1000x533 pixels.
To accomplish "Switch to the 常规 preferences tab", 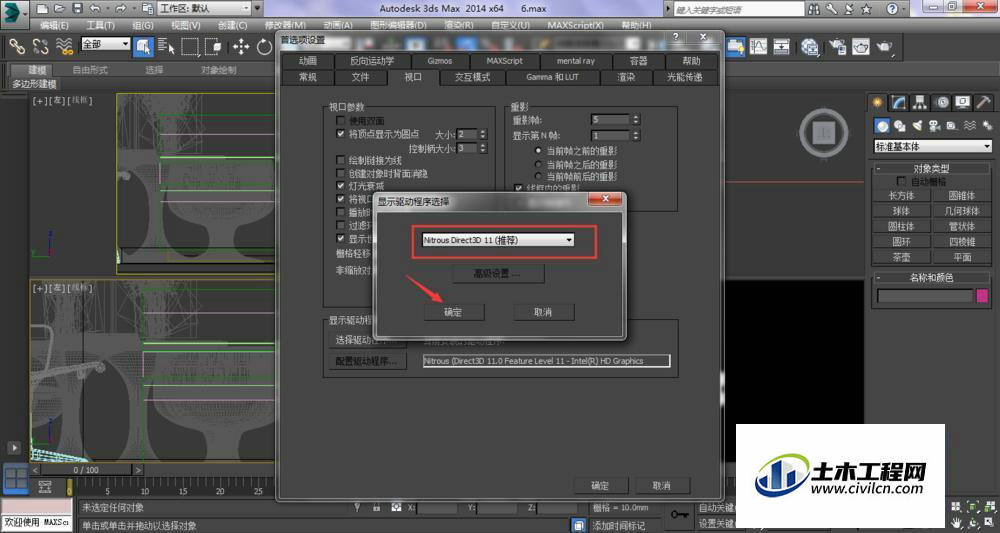I will pos(307,77).
